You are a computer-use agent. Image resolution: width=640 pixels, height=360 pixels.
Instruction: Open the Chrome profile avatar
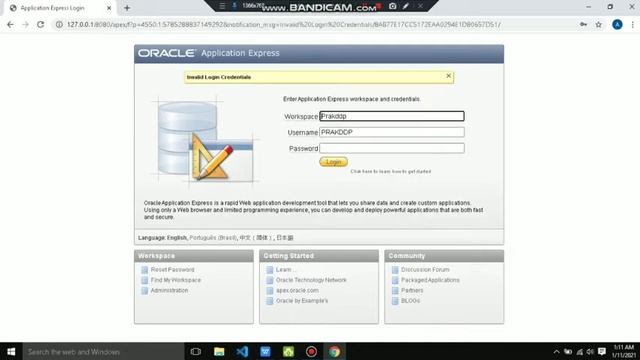coord(617,24)
